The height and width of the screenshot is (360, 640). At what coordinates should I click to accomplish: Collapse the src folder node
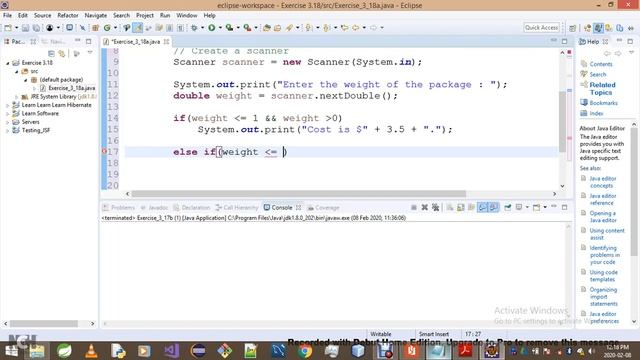(17, 71)
